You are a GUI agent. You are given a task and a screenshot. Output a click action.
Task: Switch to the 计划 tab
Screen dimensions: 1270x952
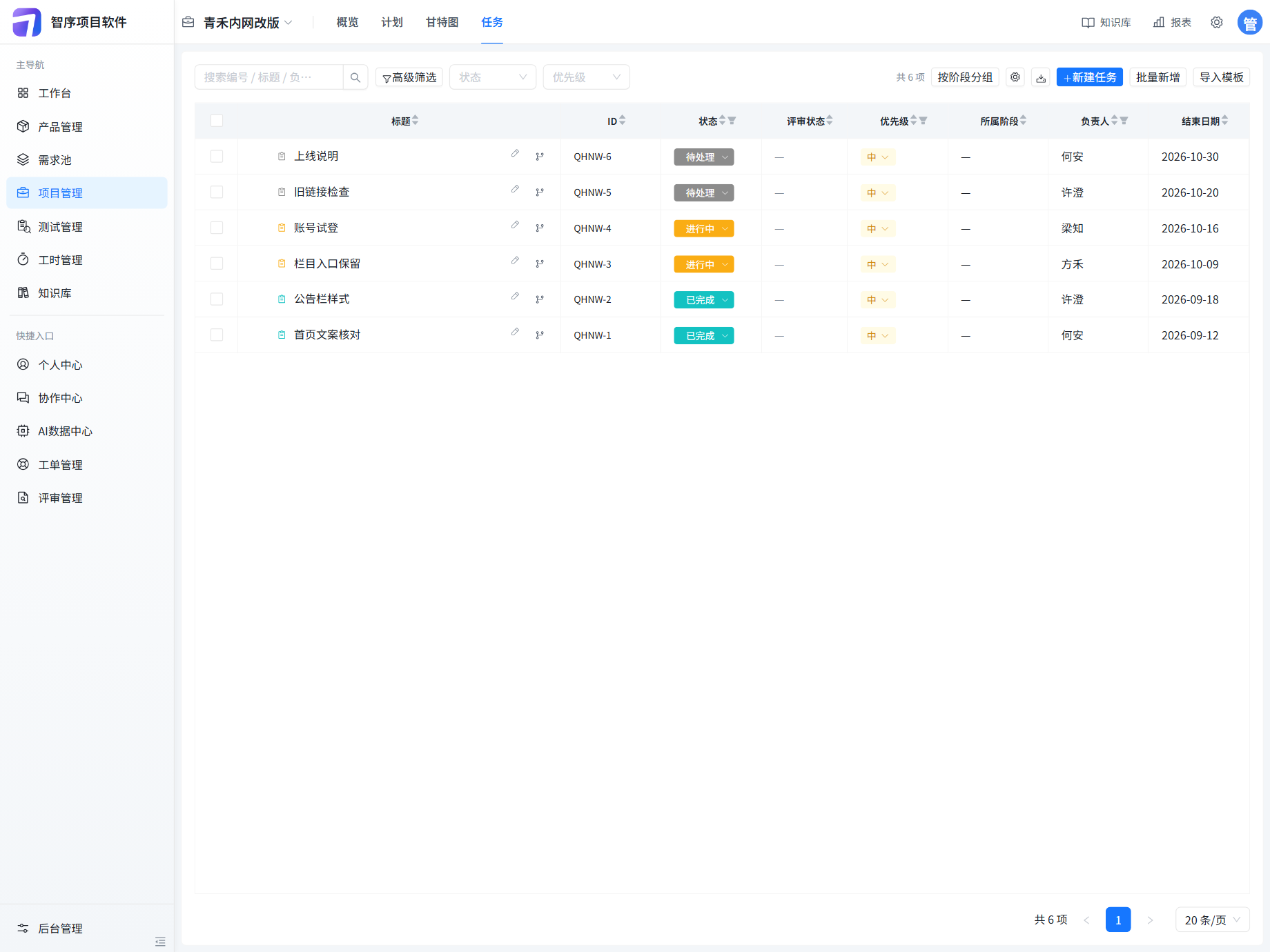(x=392, y=22)
